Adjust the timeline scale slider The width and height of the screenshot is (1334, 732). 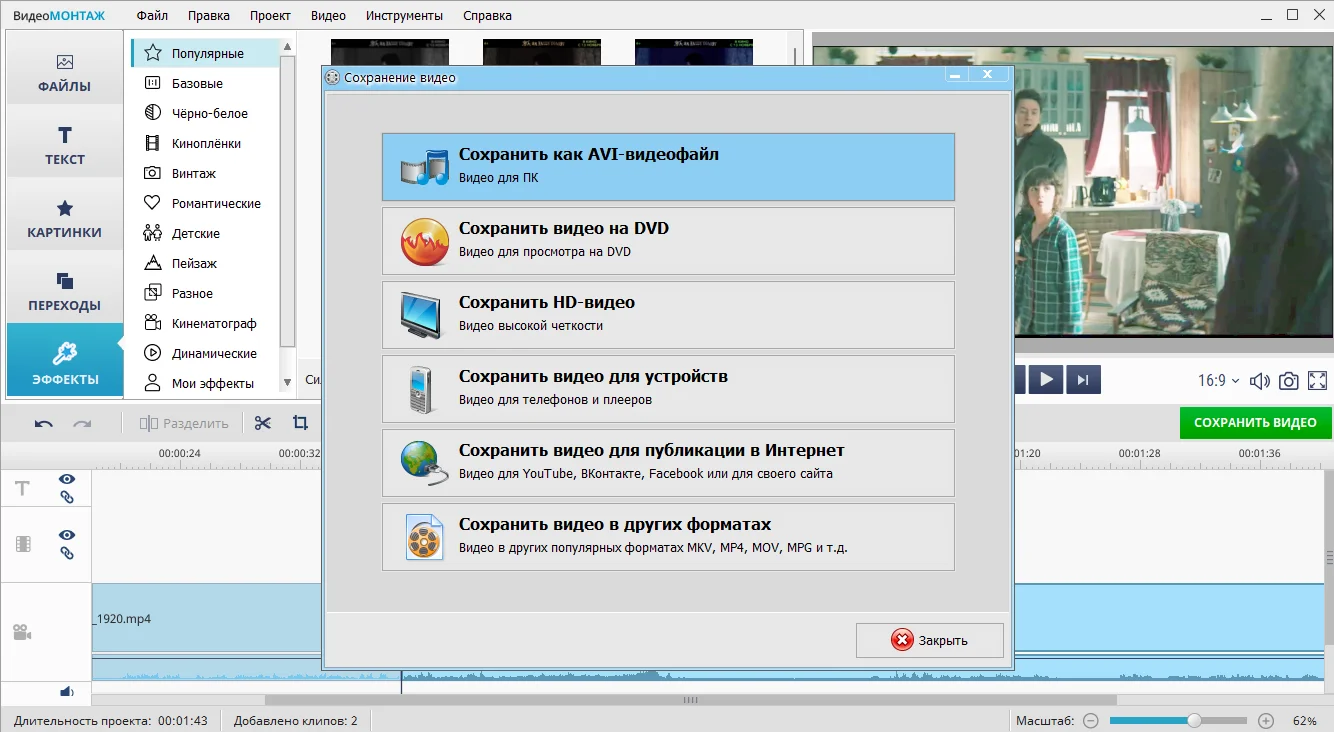point(1194,720)
